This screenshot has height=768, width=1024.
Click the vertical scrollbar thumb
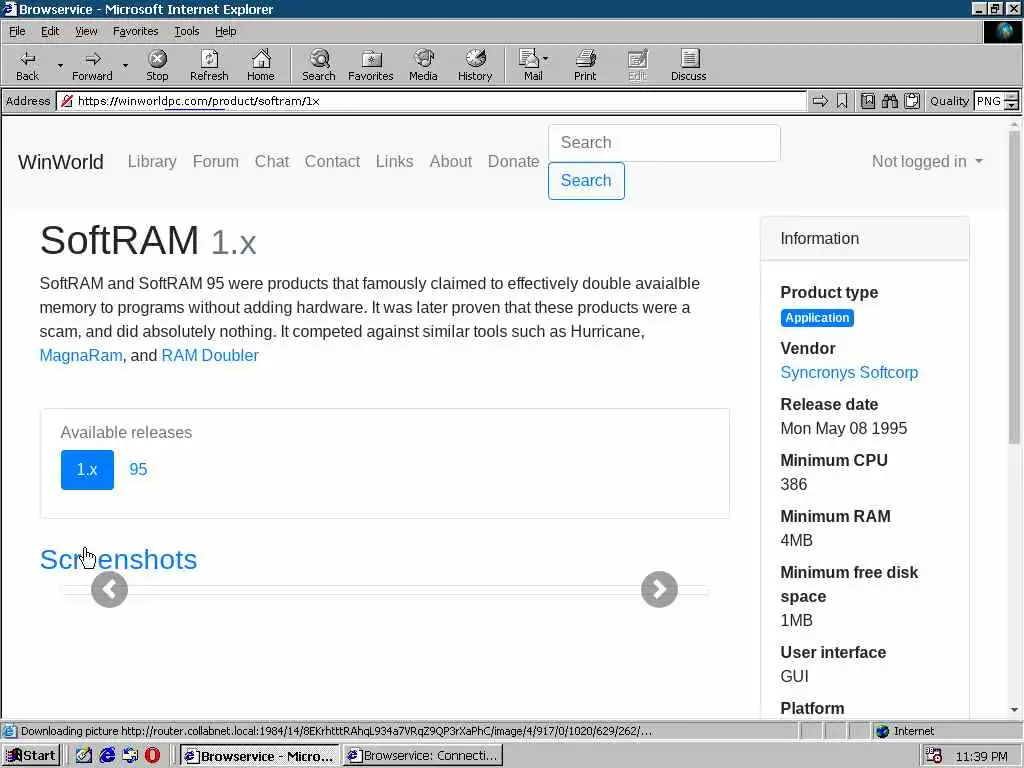tap(1014, 287)
